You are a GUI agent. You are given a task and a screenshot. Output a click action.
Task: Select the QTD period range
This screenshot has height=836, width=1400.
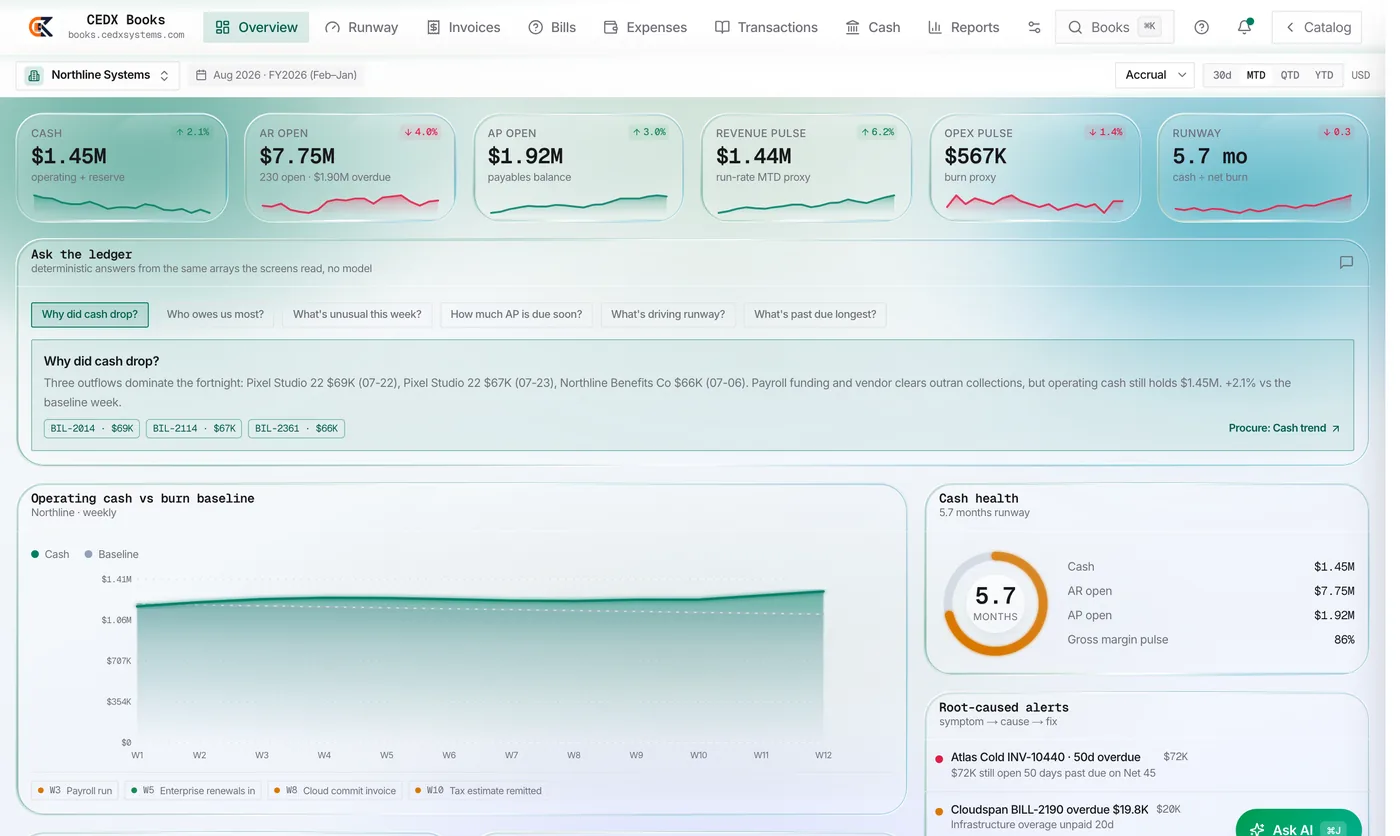click(1290, 75)
